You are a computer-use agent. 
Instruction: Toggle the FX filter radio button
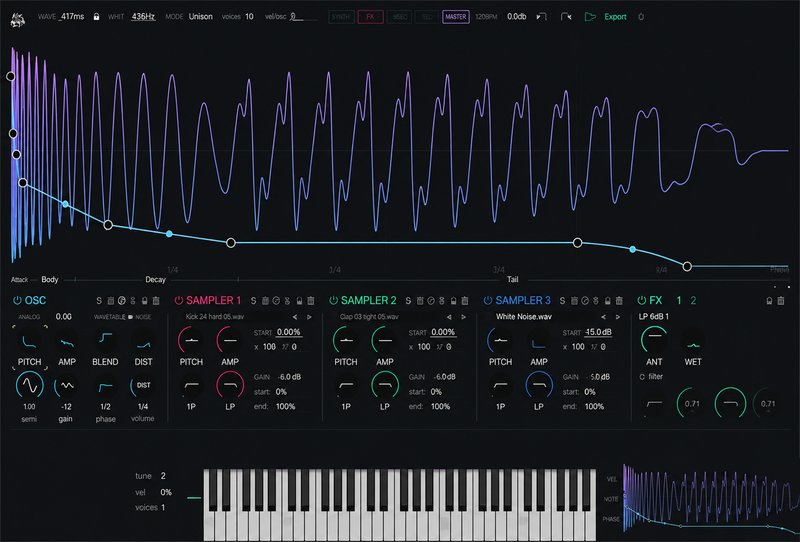[642, 377]
